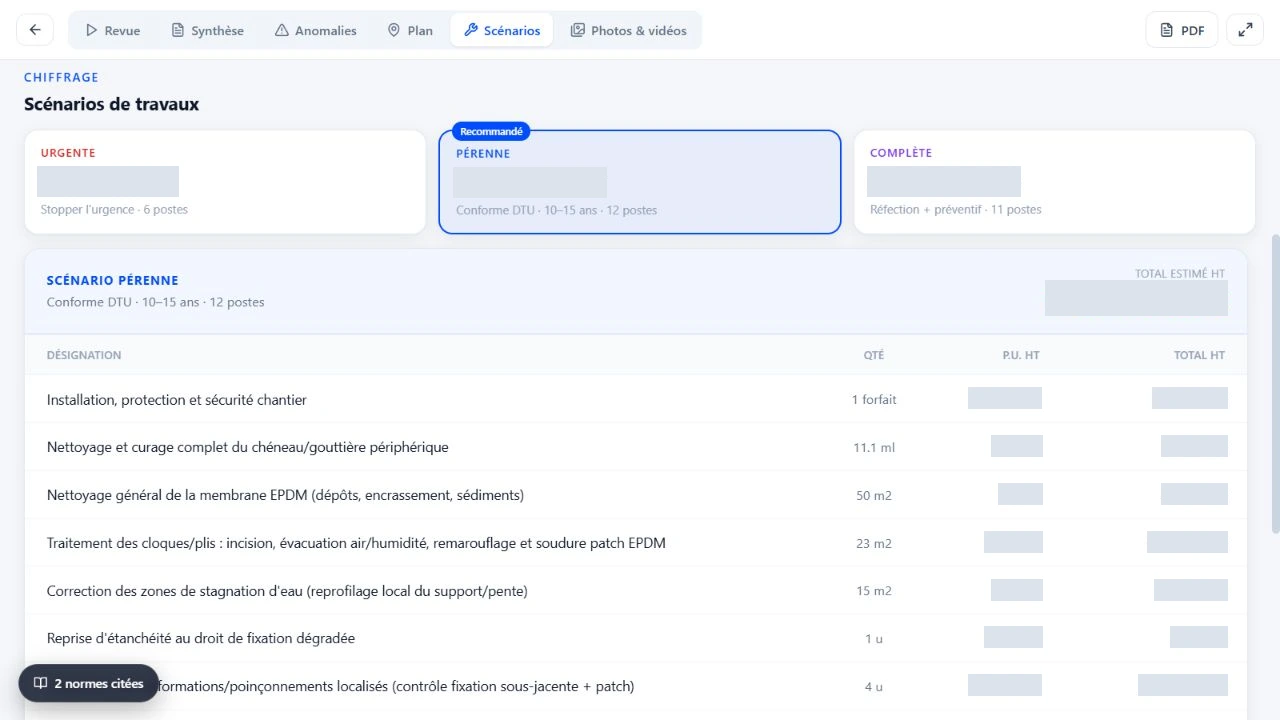This screenshot has height=720, width=1280.
Task: Click the Traitement des cloques/plis row
Action: tap(636, 543)
